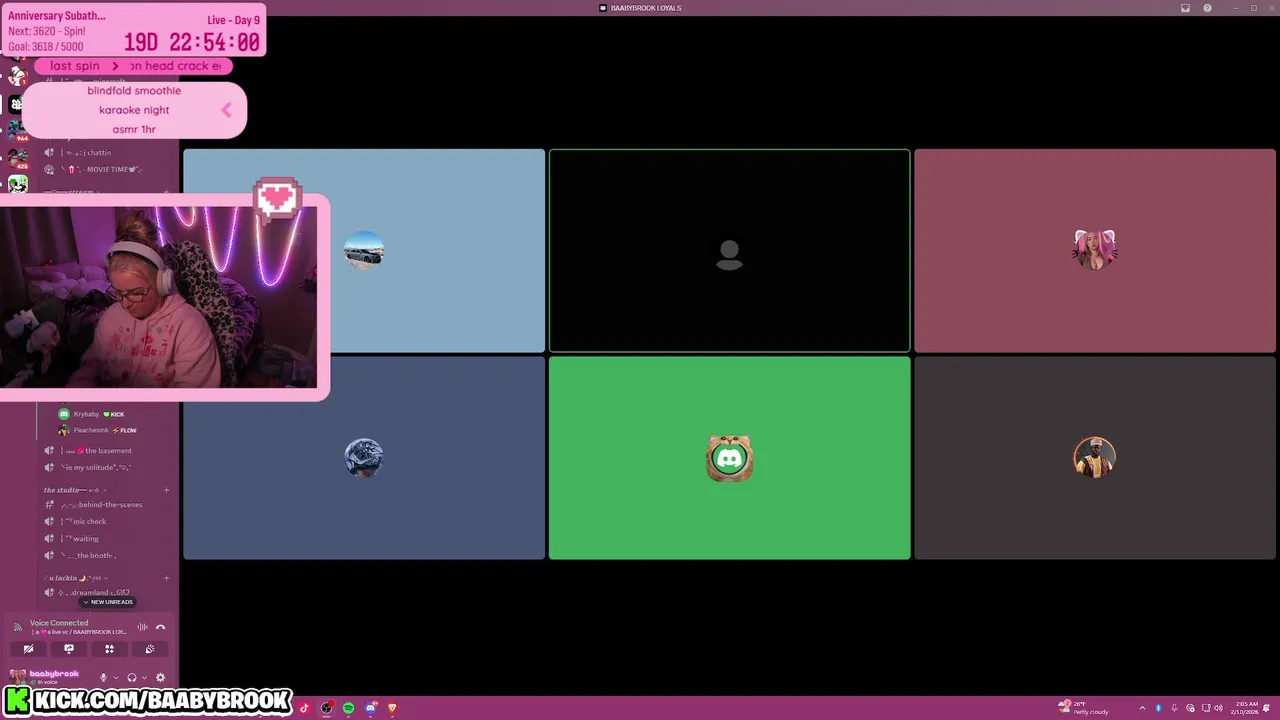Join 'the booth' voice channel

pos(105,555)
